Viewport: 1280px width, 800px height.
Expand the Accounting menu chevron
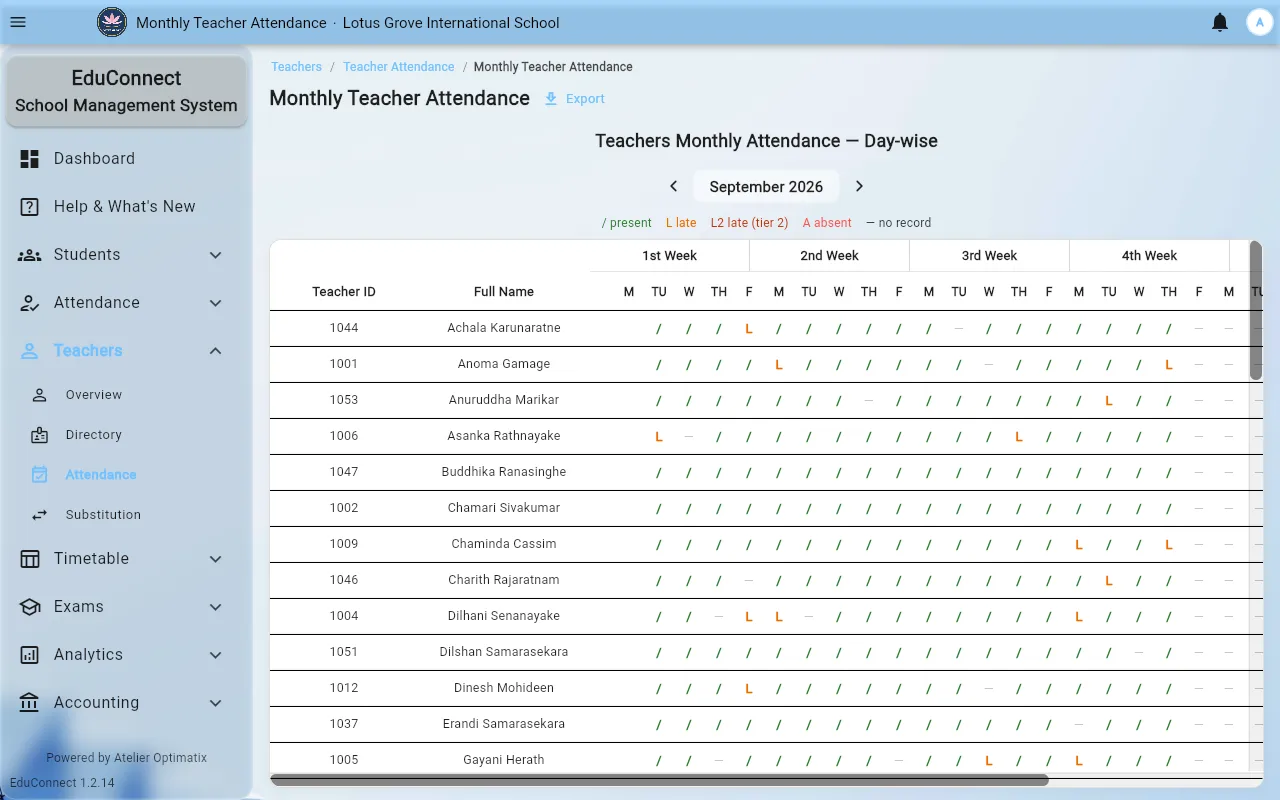216,702
